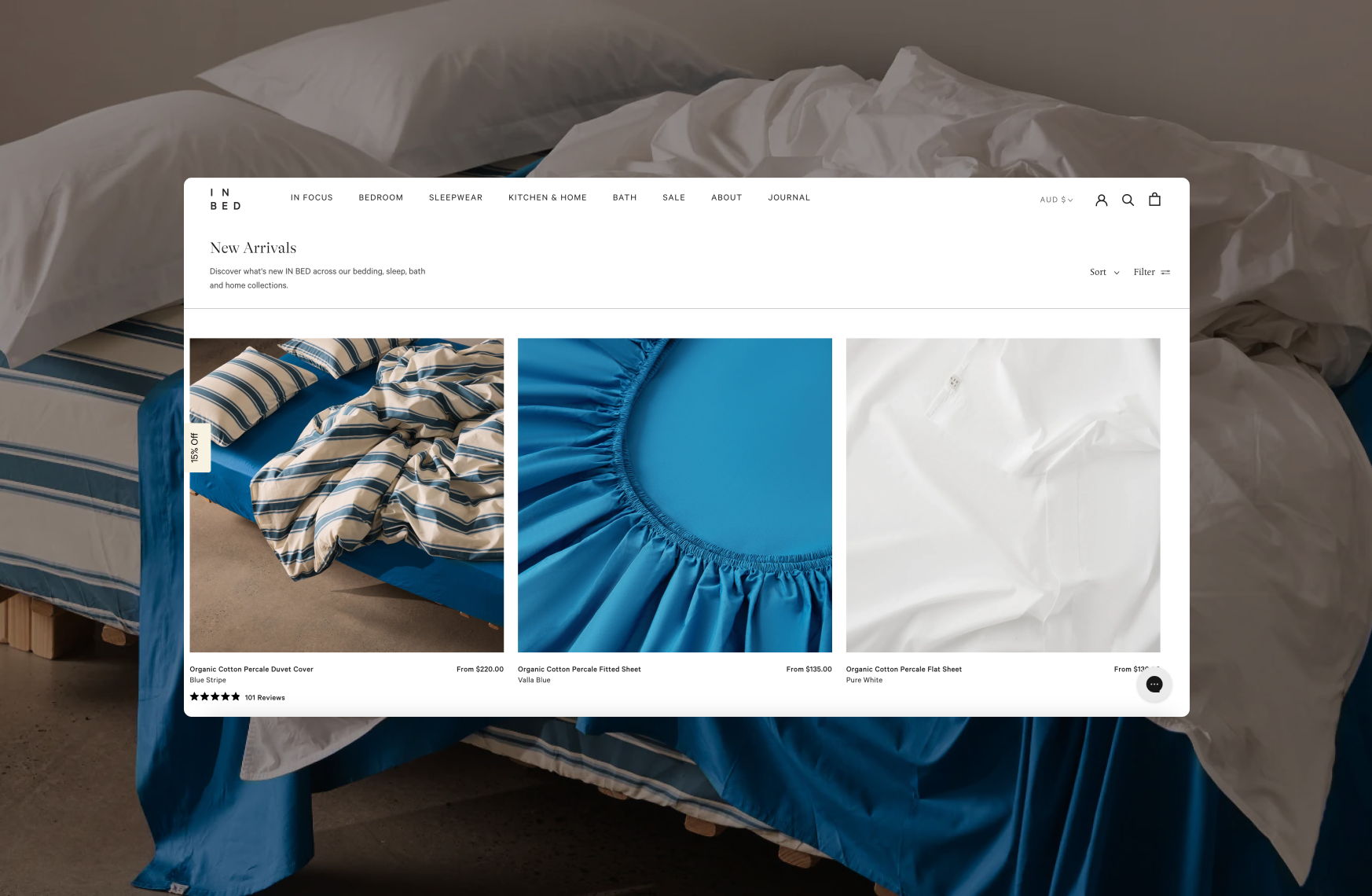1372x896 pixels.
Task: Open the In Focus menu
Action: click(311, 198)
